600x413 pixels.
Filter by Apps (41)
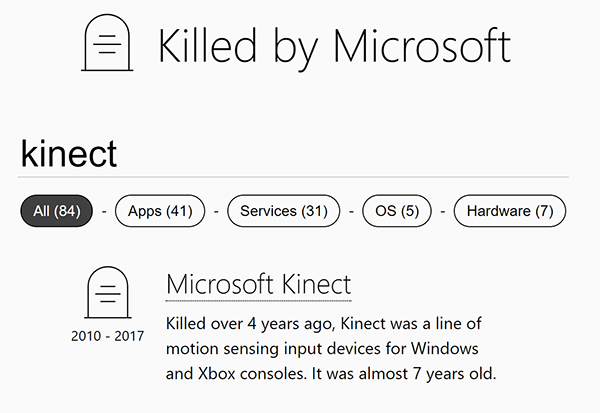[x=160, y=211]
